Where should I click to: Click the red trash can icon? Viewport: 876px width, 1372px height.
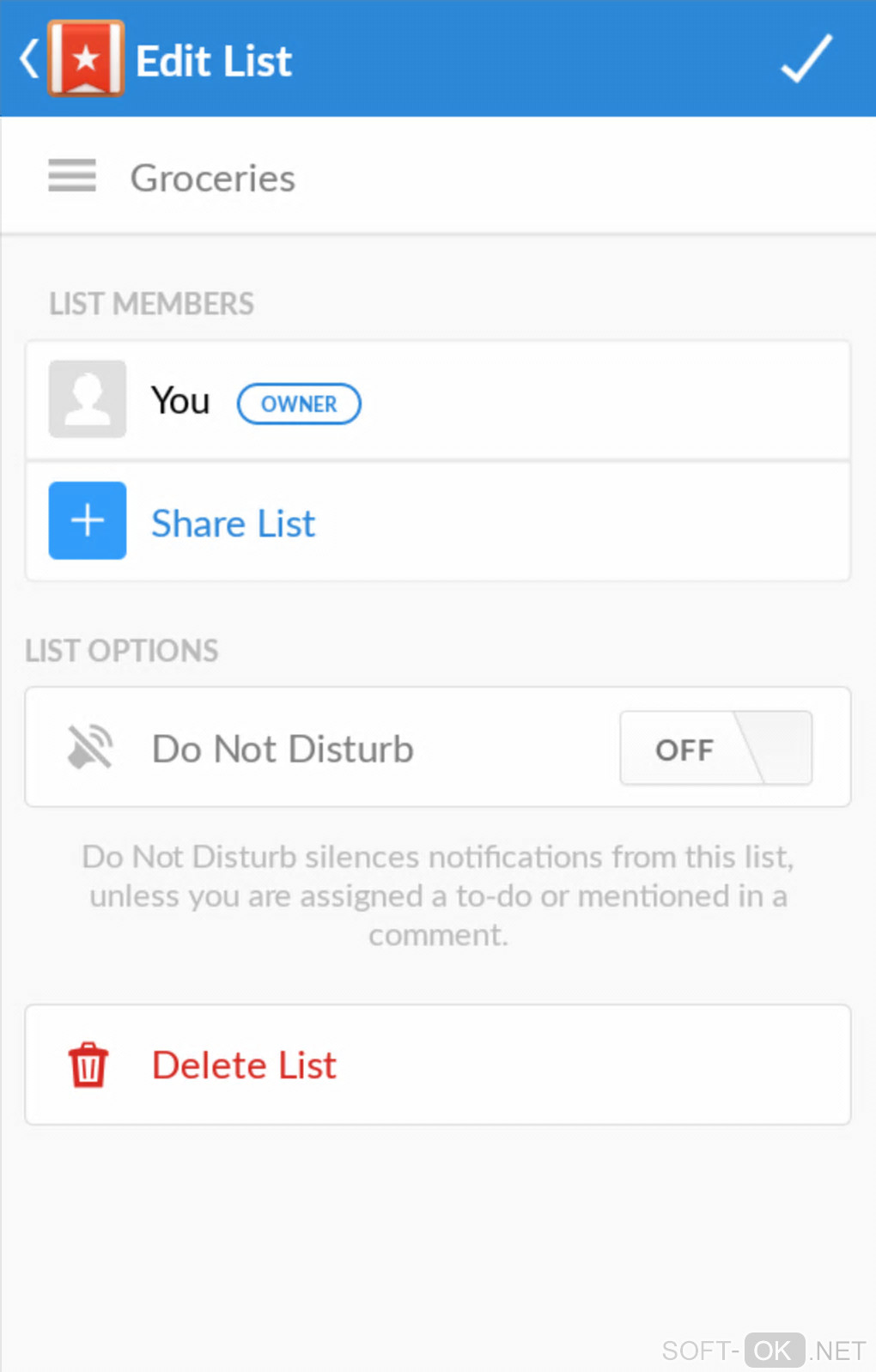88,1065
